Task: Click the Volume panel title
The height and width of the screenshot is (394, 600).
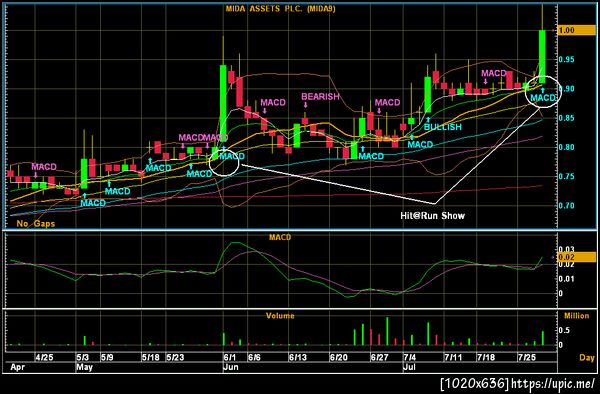Action: 280,316
